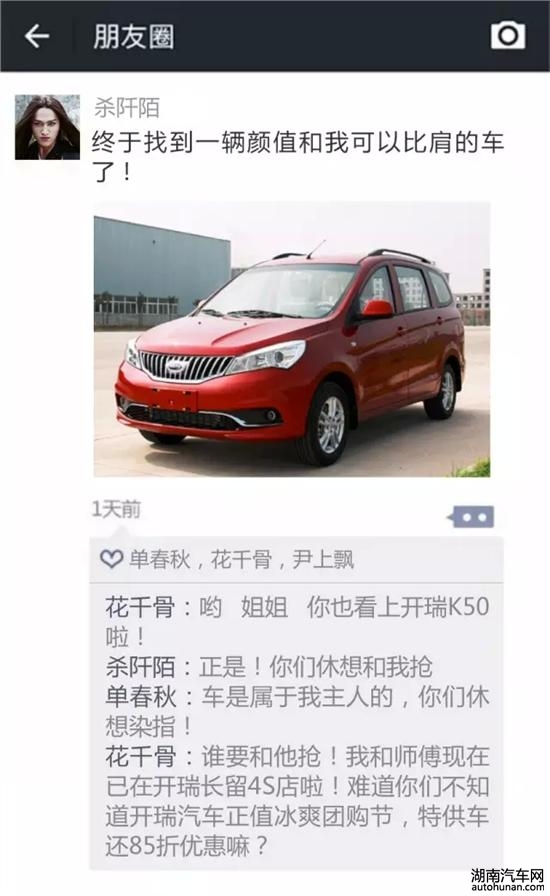Tap the 湖南汽车网 watermark logo

pos(508,879)
